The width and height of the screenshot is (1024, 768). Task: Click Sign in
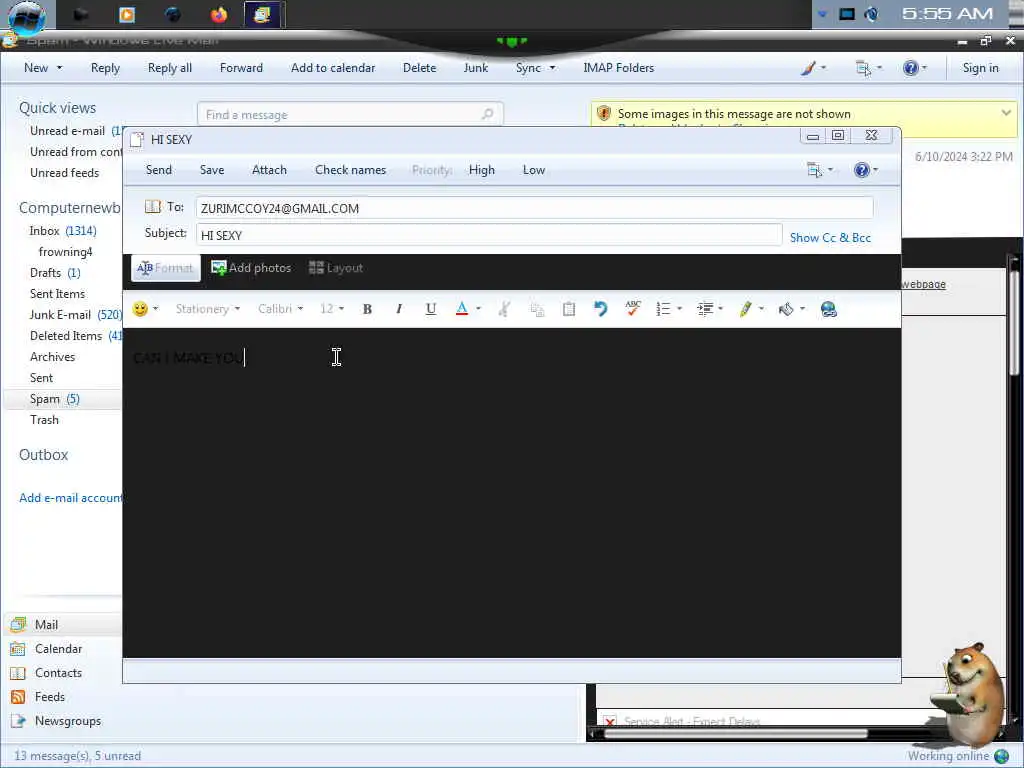(980, 68)
